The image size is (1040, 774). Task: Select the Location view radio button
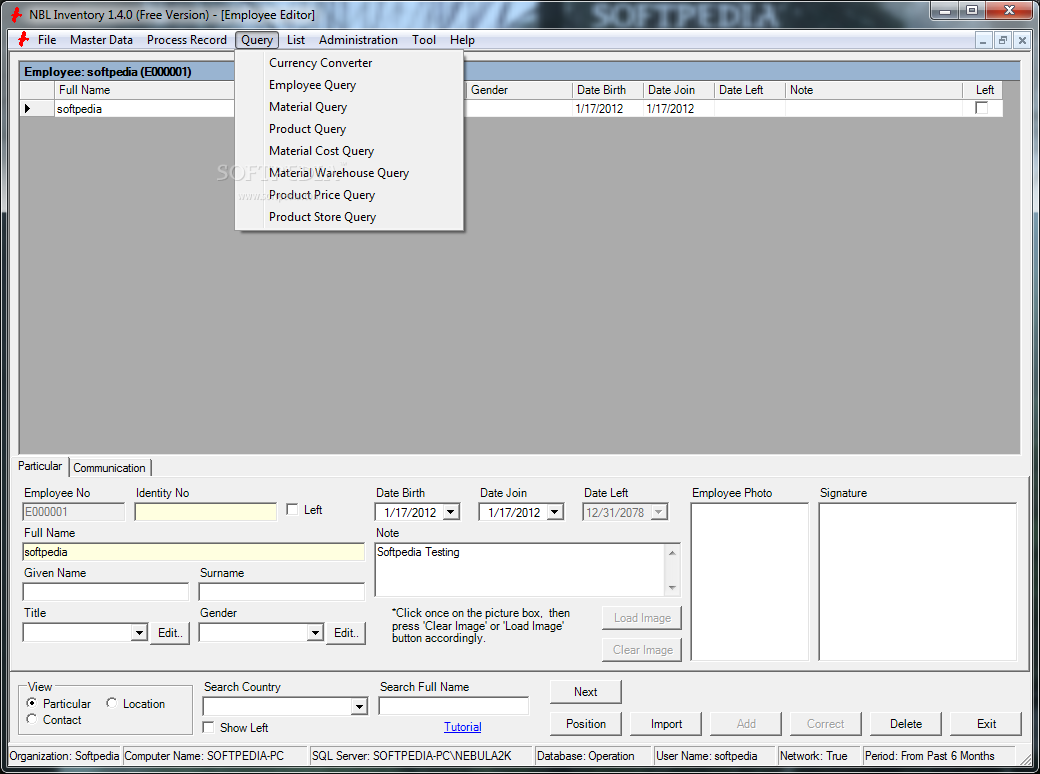tap(111, 703)
